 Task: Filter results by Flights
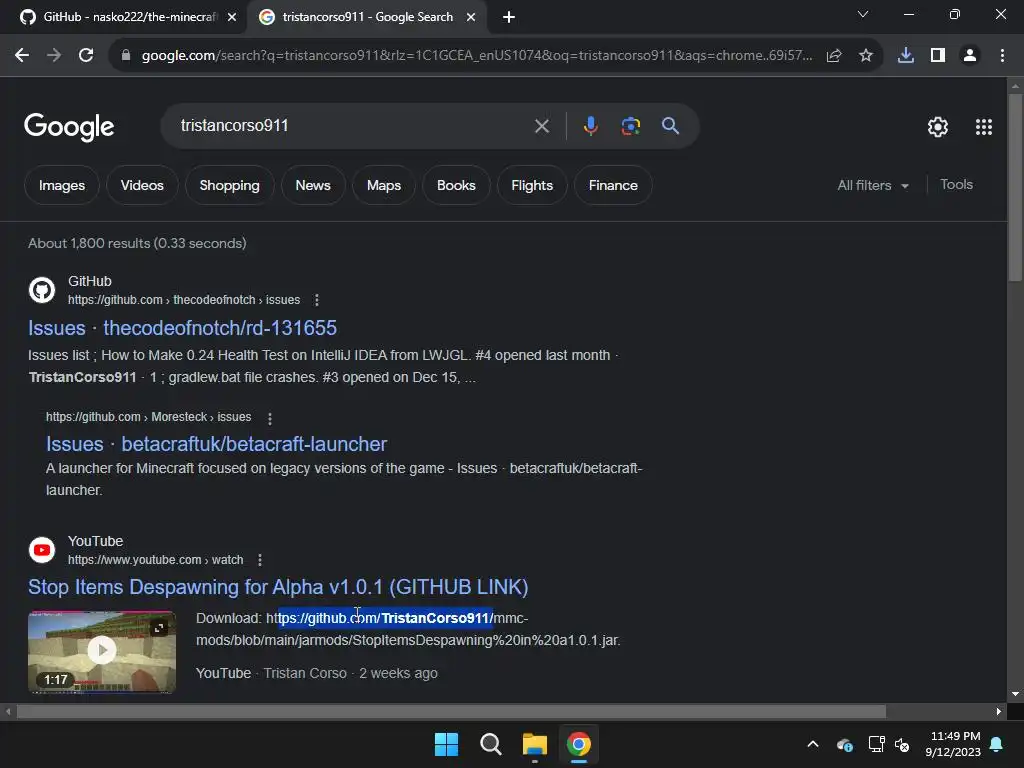[x=532, y=185]
